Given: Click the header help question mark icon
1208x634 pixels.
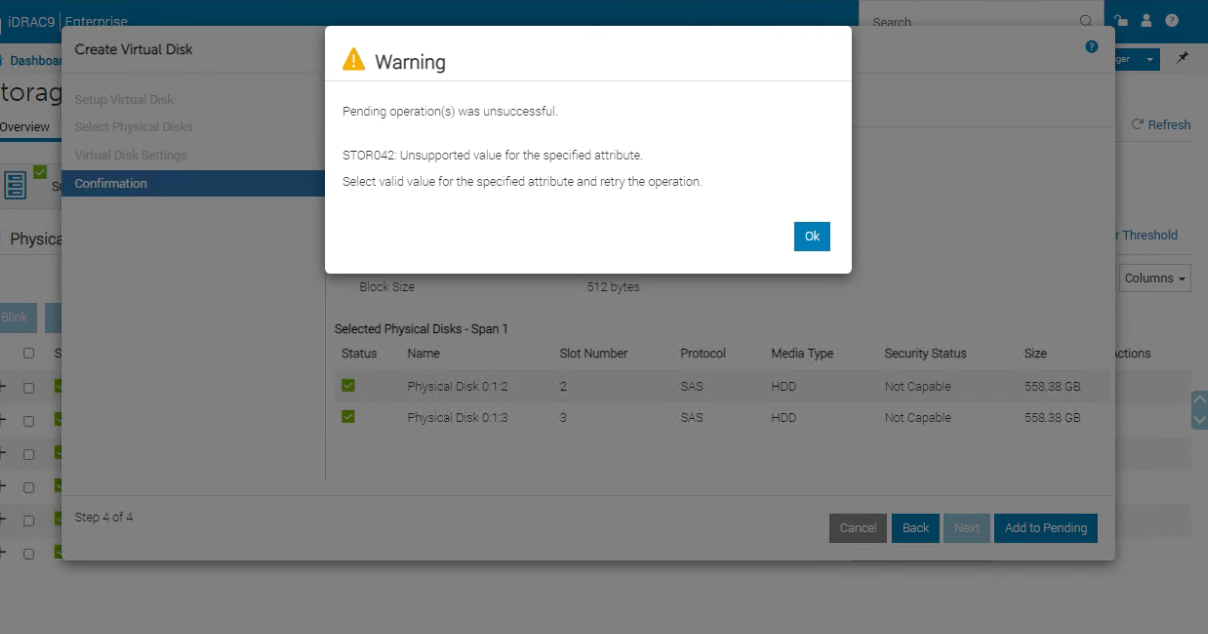Looking at the screenshot, I should pyautogui.click(x=1172, y=20).
